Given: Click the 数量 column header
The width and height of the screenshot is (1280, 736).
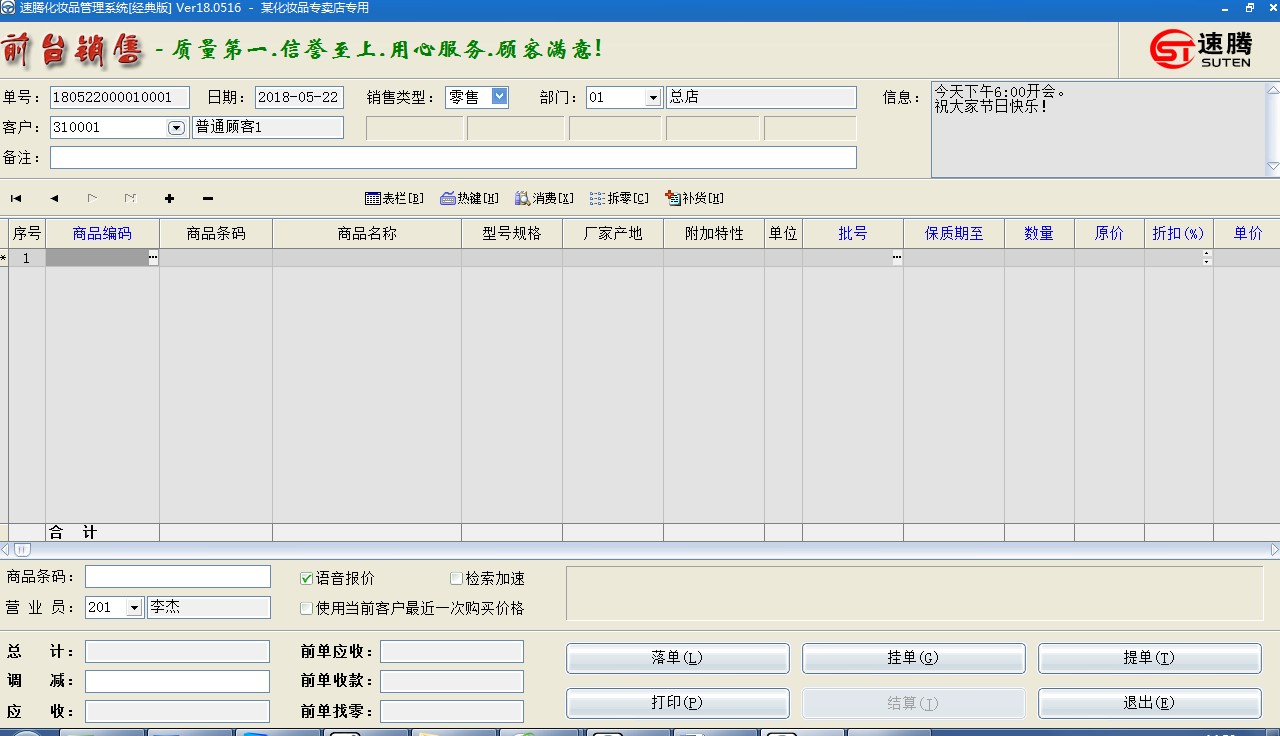Looking at the screenshot, I should pos(1039,233).
